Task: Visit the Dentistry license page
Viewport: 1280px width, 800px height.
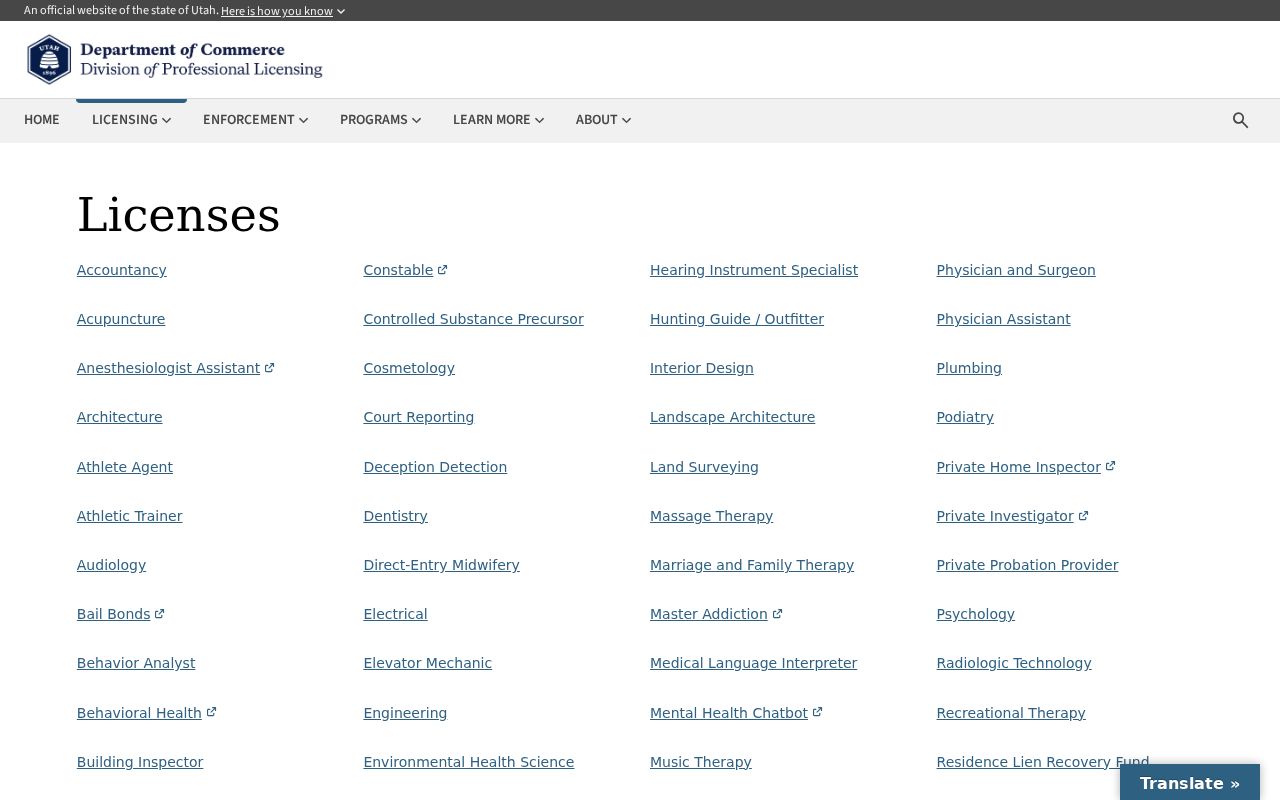Action: tap(395, 516)
